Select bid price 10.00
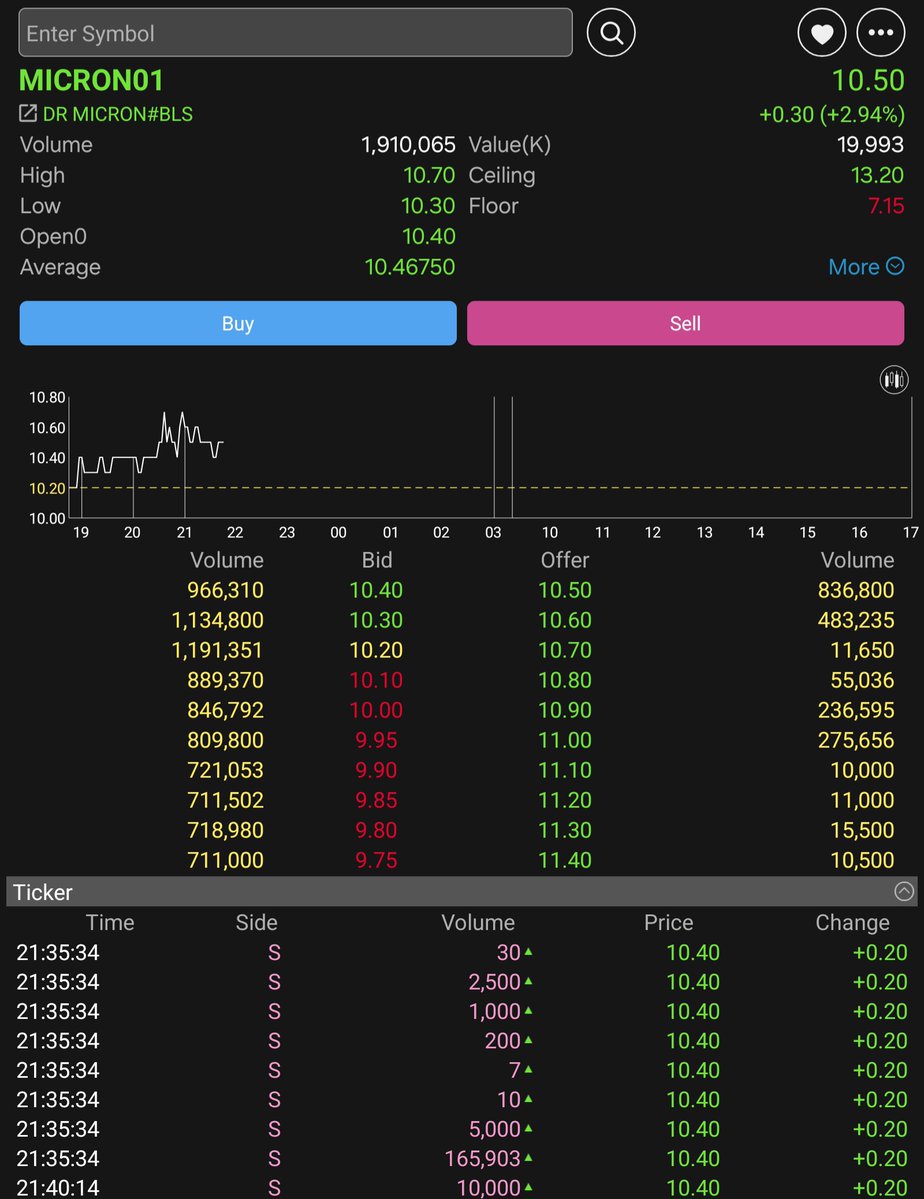The image size is (924, 1199). 376,710
